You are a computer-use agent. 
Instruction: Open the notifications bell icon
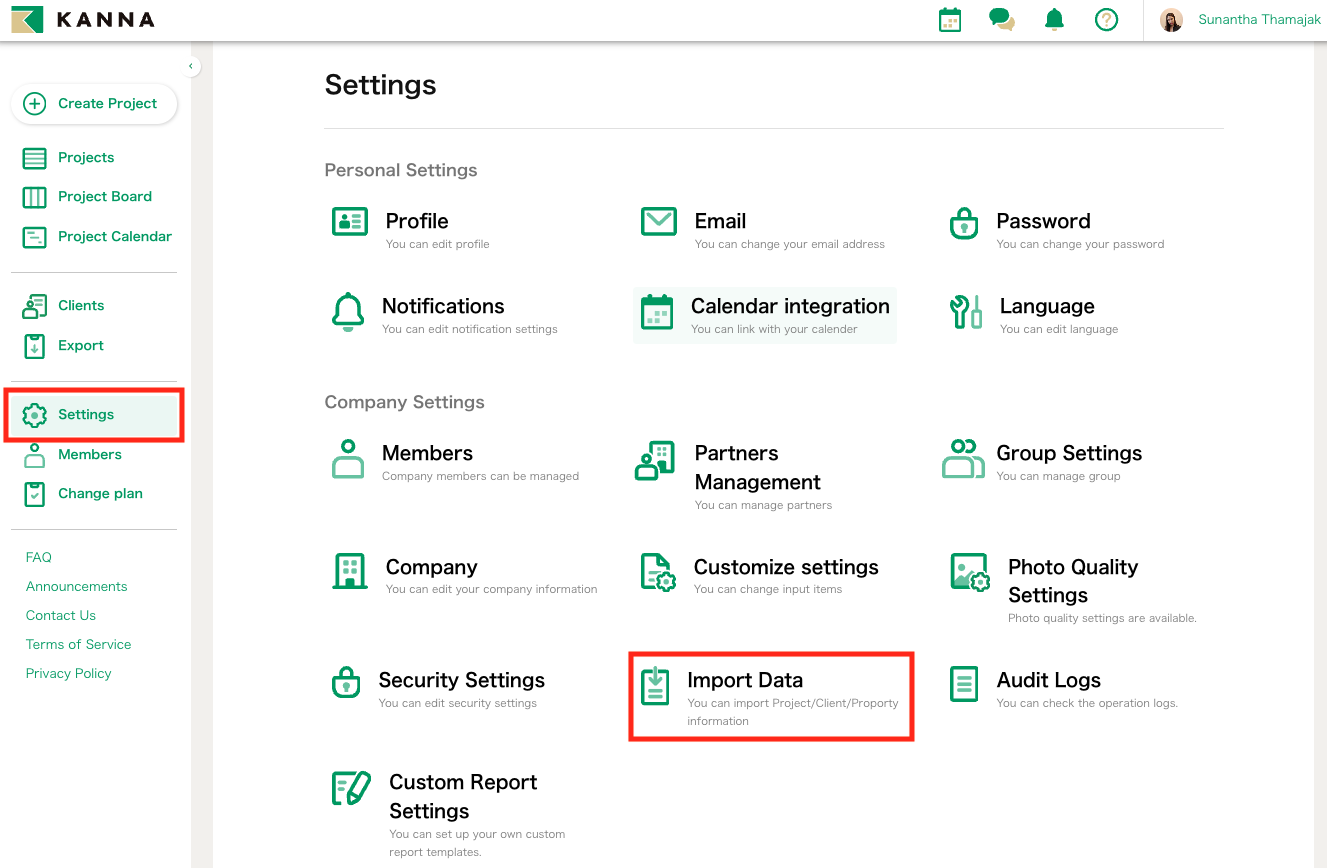click(x=1054, y=19)
